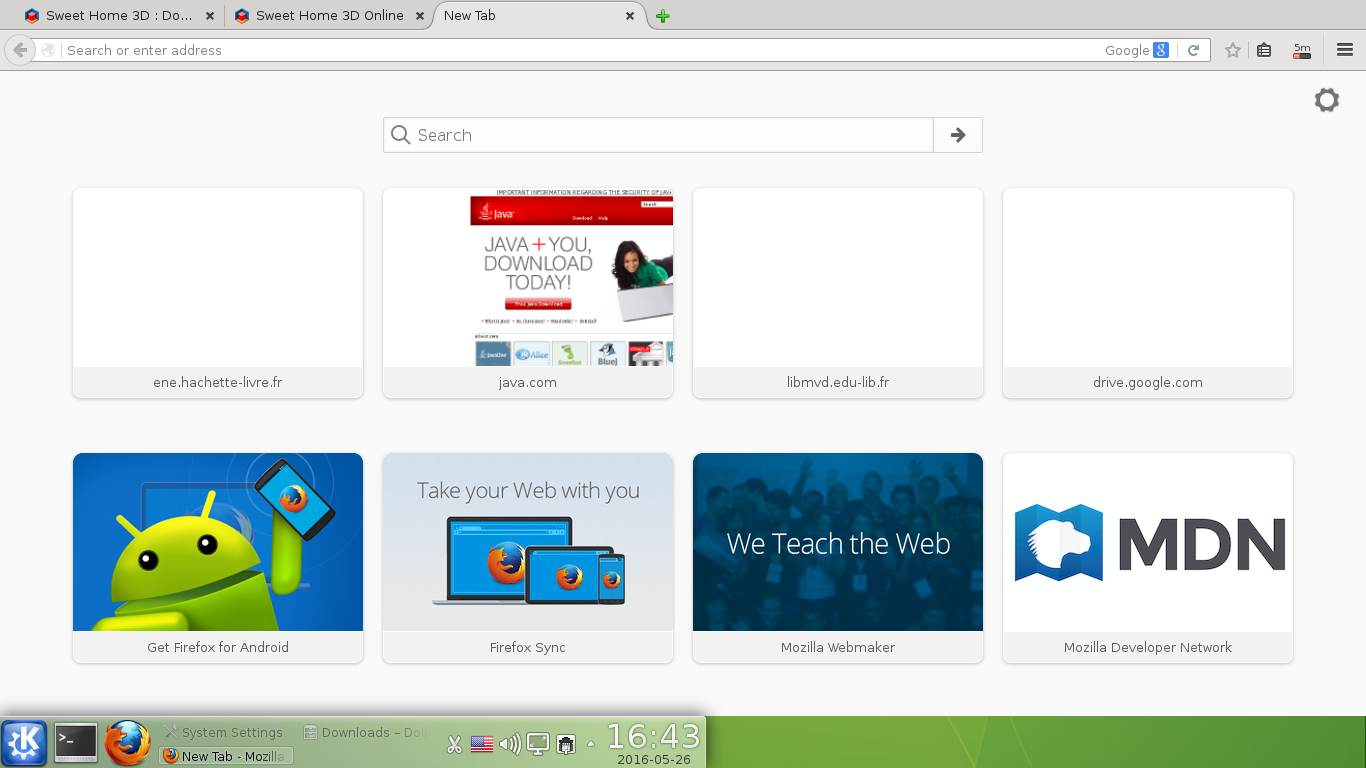Open the Firefox Sync tile
This screenshot has width=1366, height=768.
[528, 558]
